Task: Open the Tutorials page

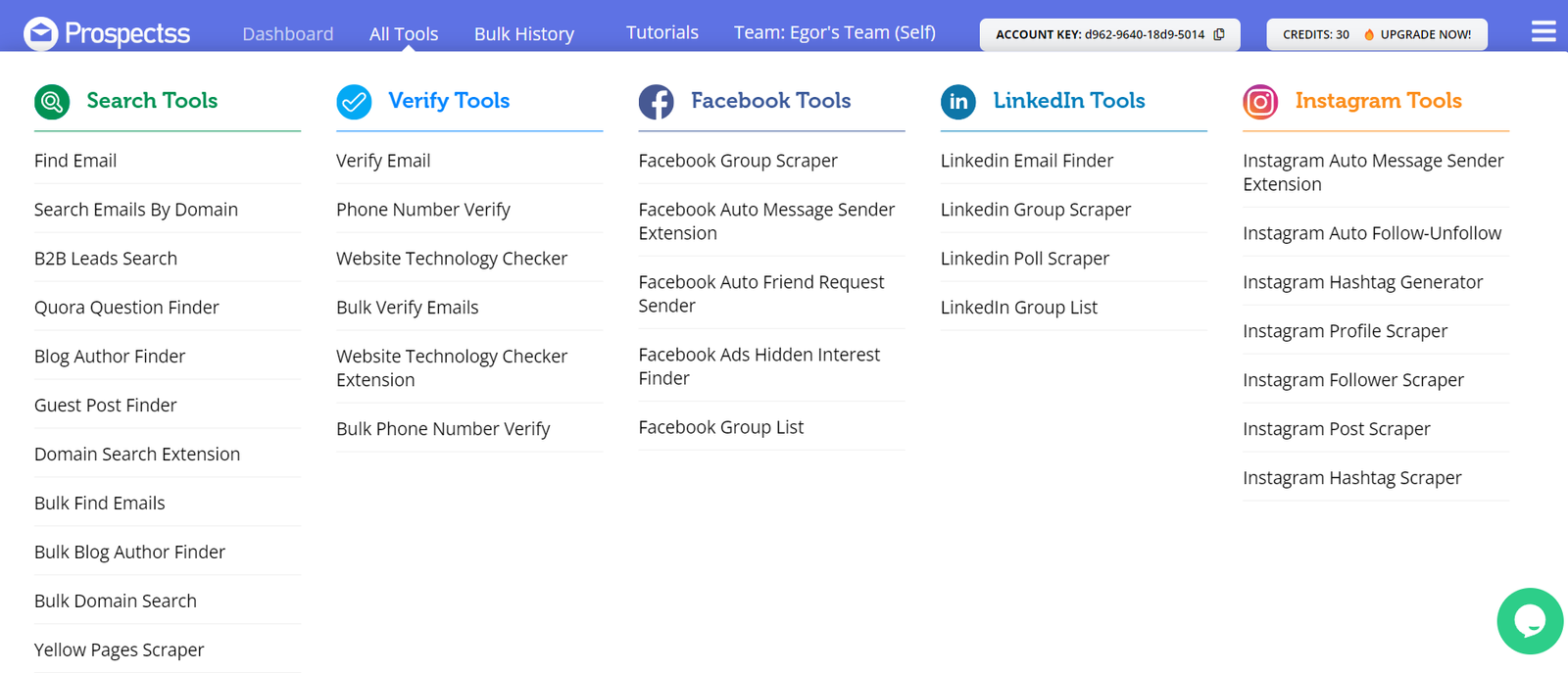Action: 662,32
